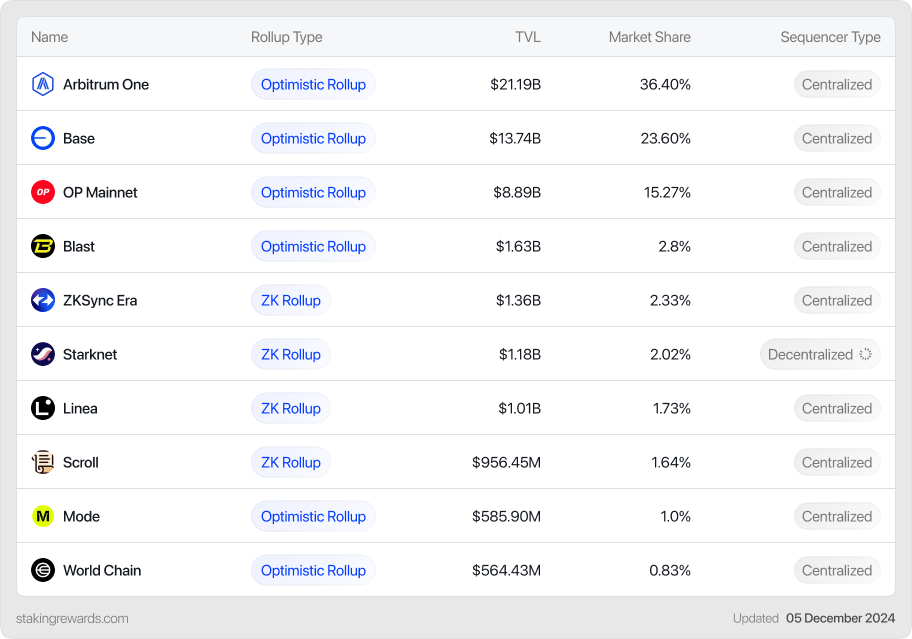Click the Base logo icon
Screen dimensions: 912x639
[x=42, y=138]
